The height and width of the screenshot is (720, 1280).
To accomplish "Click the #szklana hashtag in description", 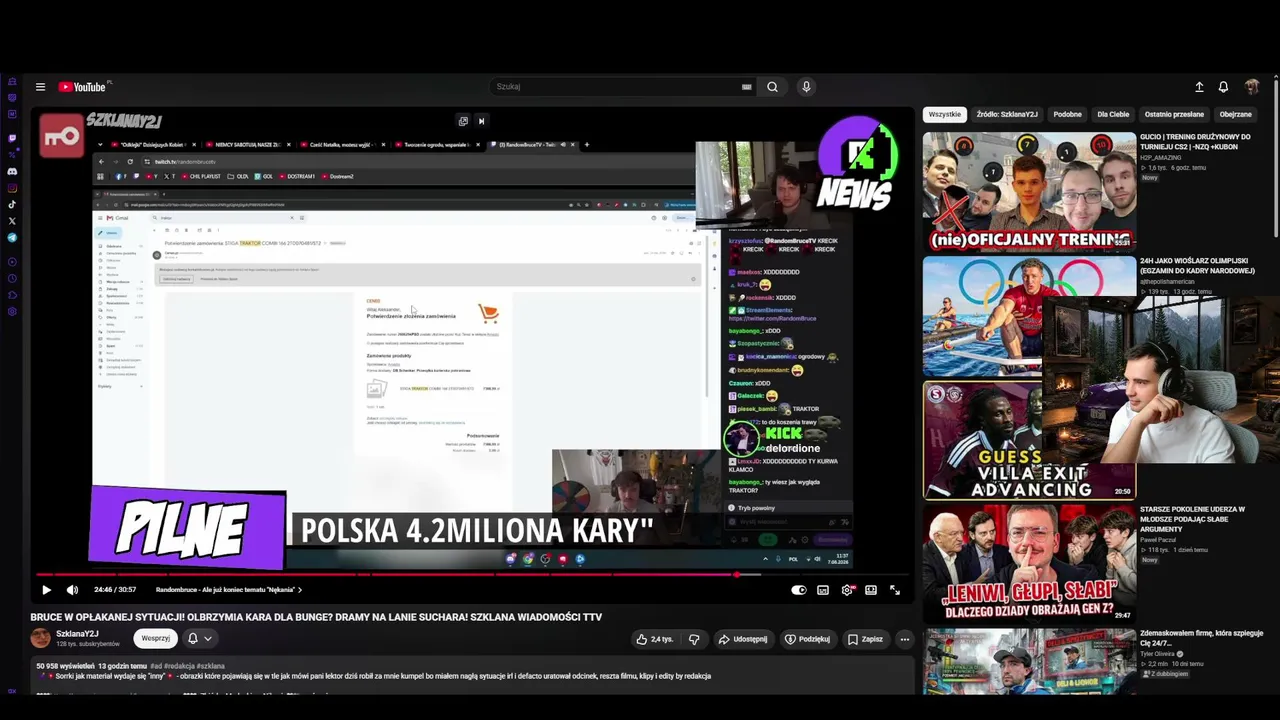I will coord(210,666).
